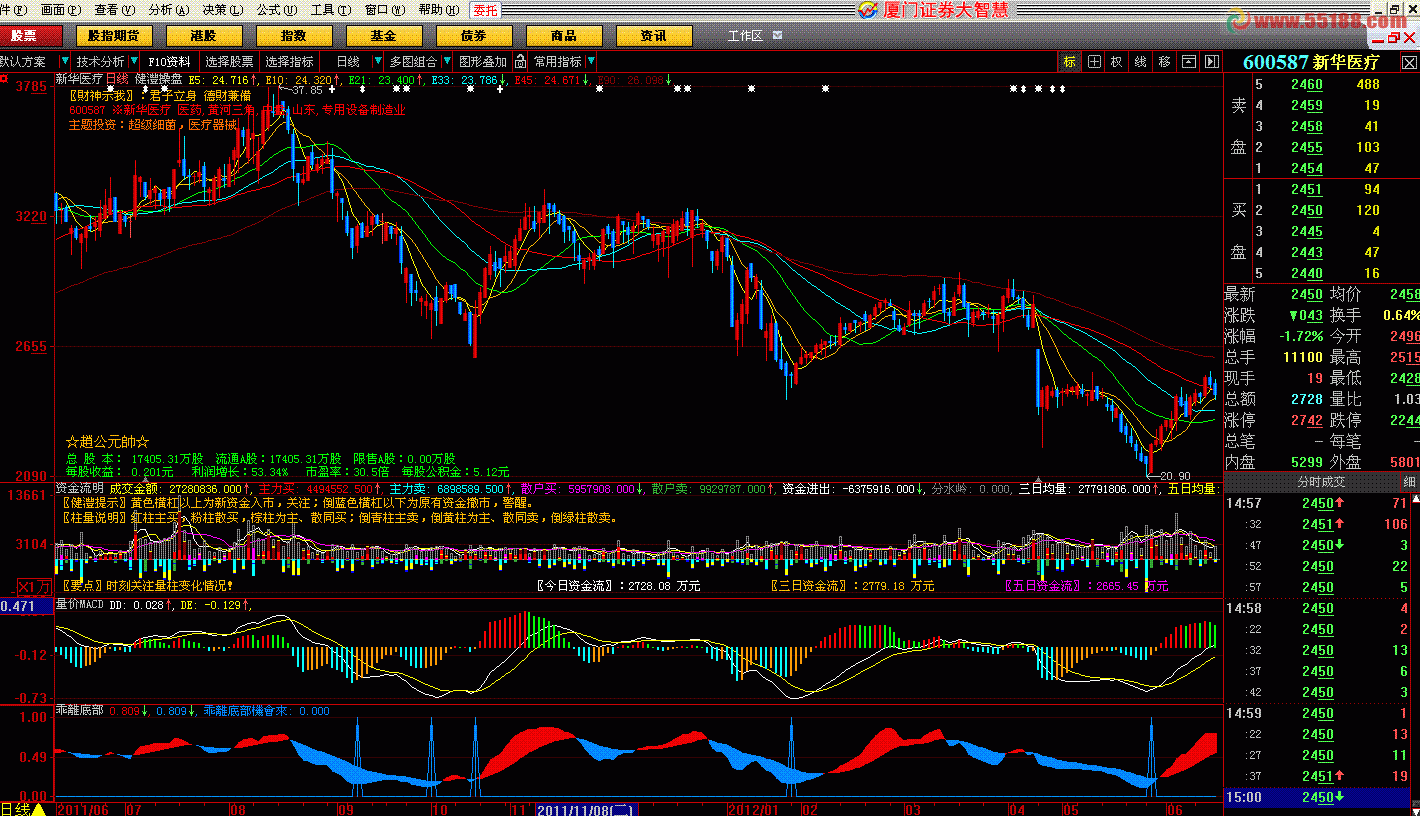This screenshot has height=816, width=1420.
Task: Switch to the 港股 tab
Action: tap(204, 36)
